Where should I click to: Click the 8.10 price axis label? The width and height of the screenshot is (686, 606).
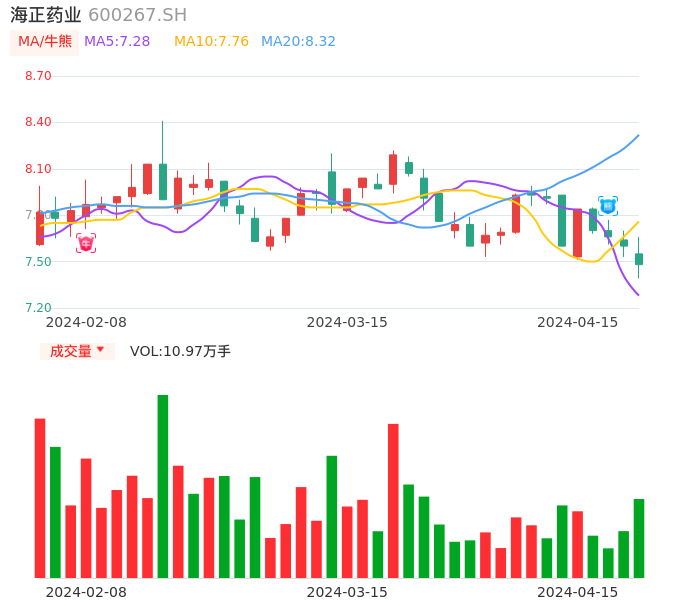(38, 169)
